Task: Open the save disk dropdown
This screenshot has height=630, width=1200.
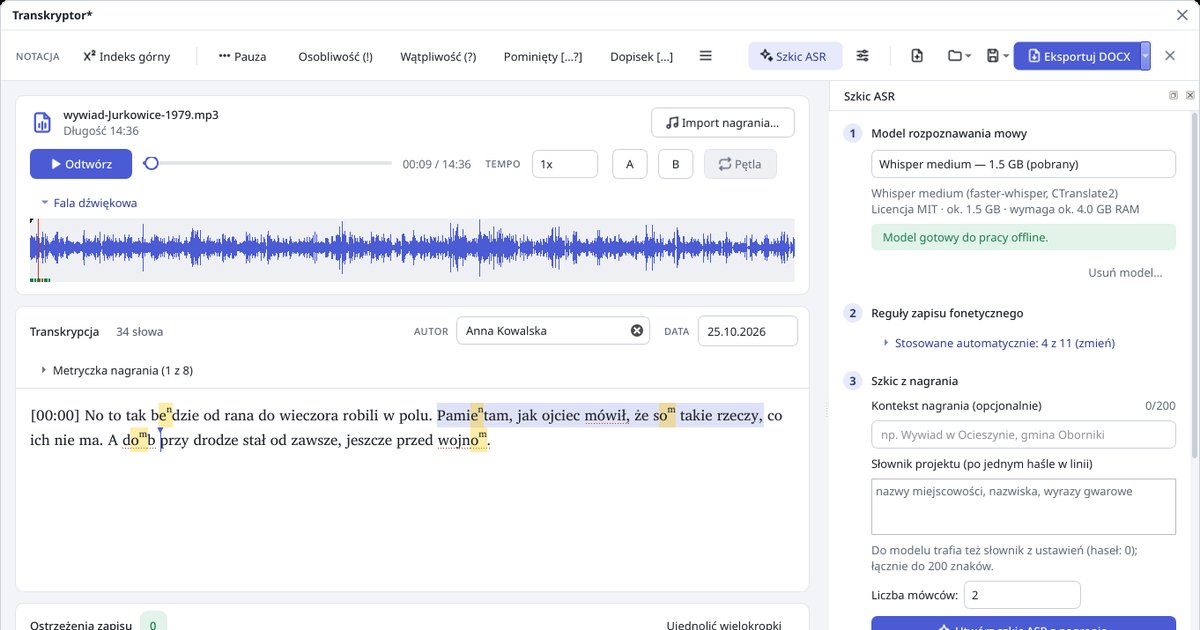Action: (x=996, y=56)
